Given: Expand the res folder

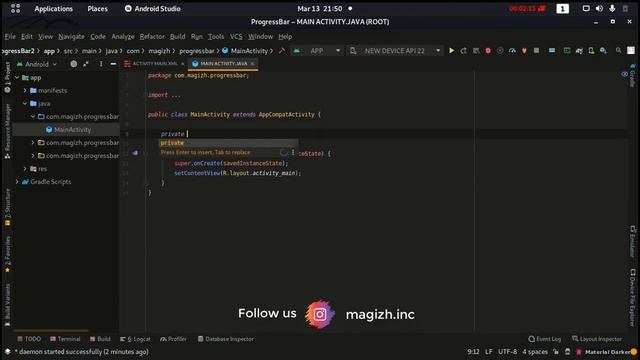Looking at the screenshot, I should (25, 169).
